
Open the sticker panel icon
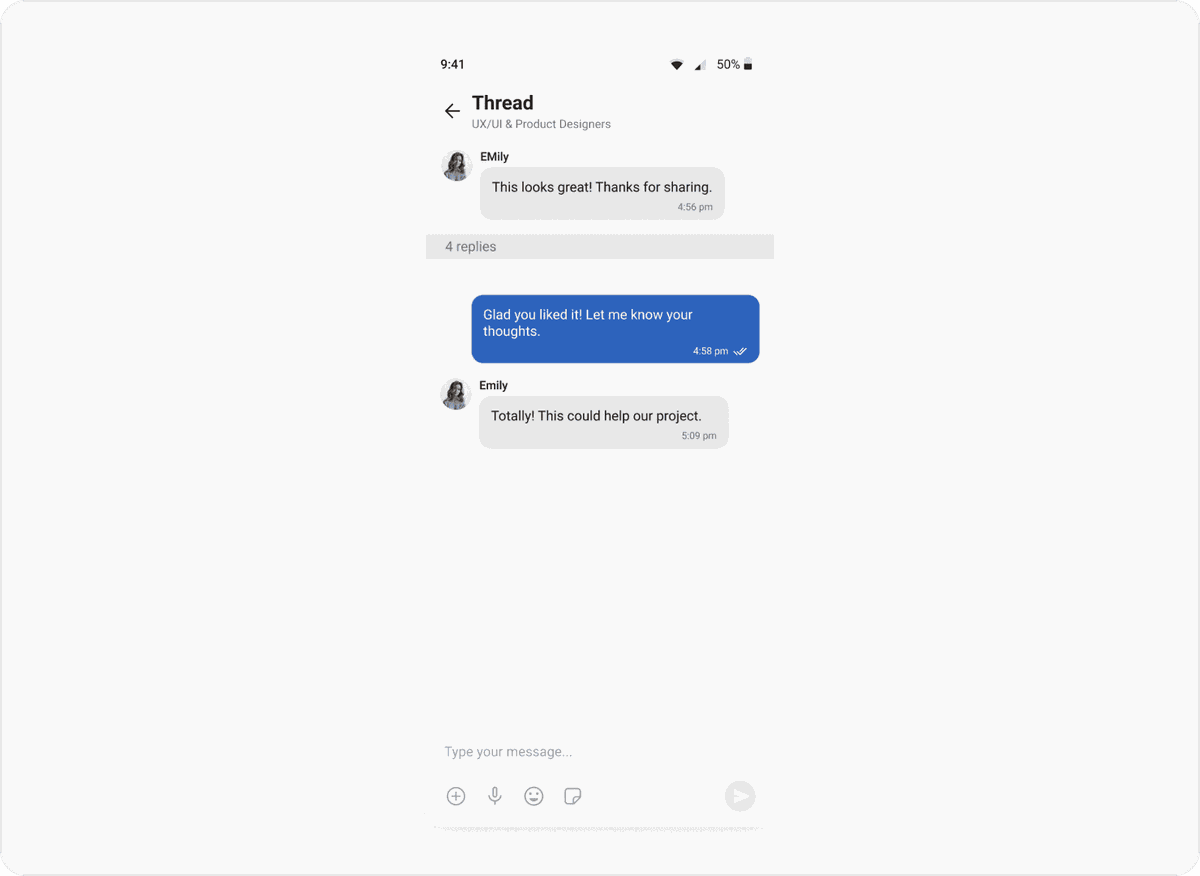pos(573,796)
